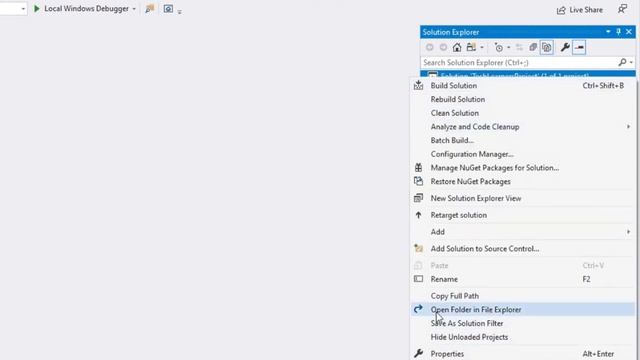Viewport: 640px width, 360px height.
Task: Click Retarget solution menu item
Action: pos(522,215)
